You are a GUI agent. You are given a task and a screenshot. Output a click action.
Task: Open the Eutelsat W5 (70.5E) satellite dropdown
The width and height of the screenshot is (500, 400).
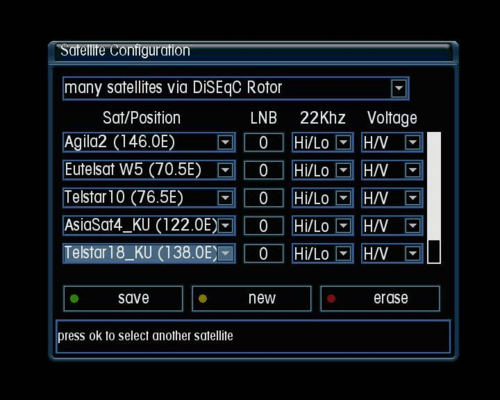pos(149,170)
